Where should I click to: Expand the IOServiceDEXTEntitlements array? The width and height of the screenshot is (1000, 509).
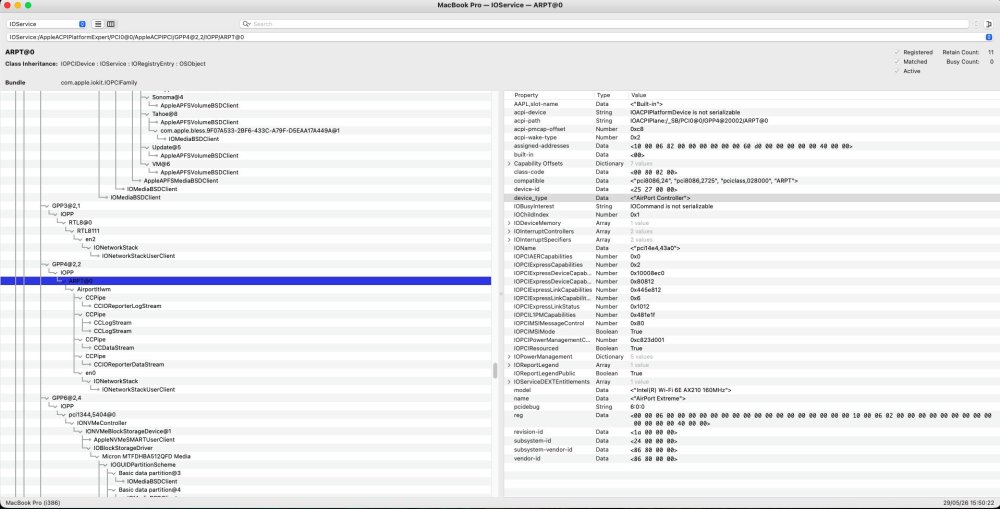point(509,381)
